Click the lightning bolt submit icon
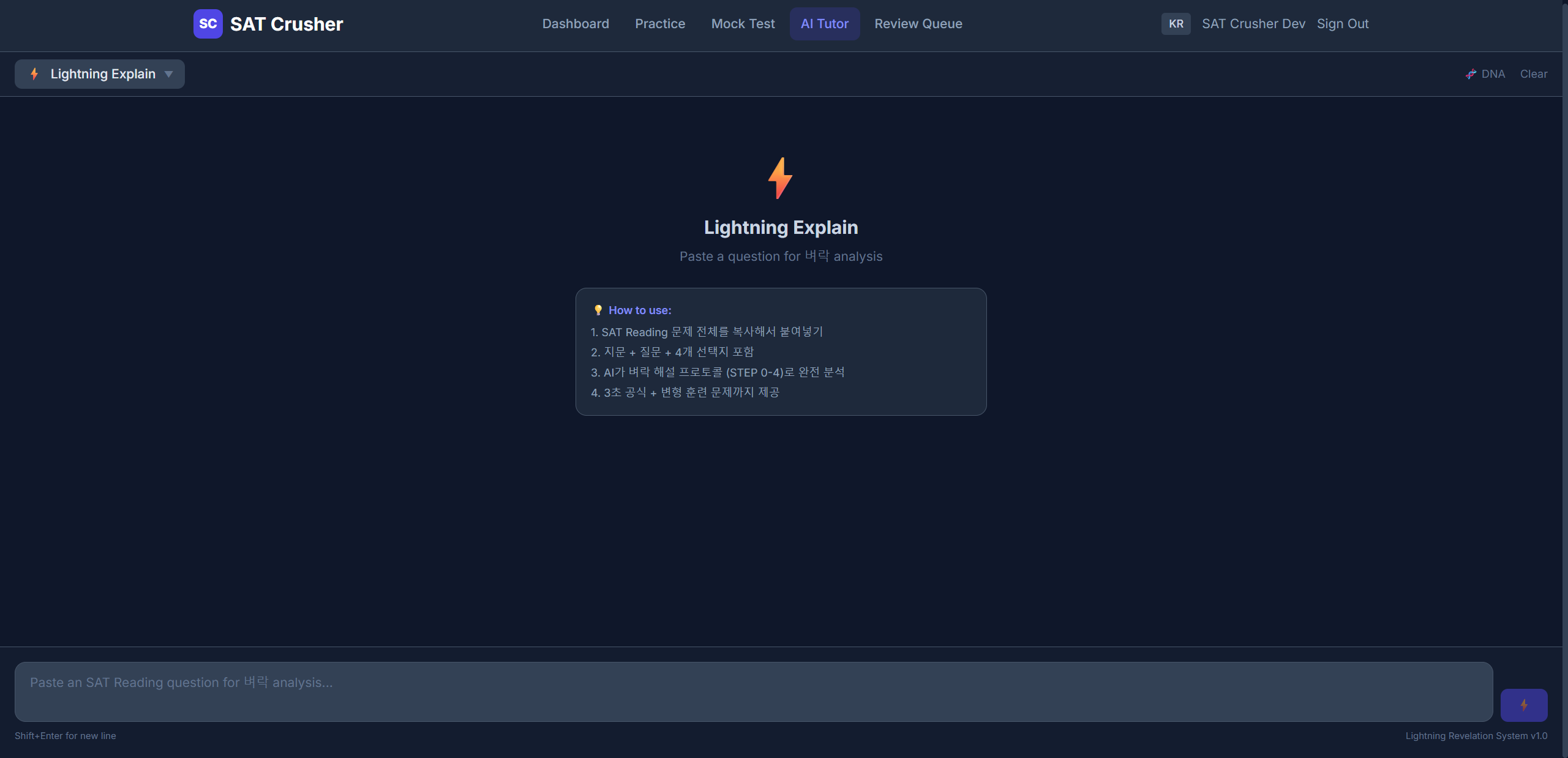The image size is (1568, 758). coord(1523,704)
